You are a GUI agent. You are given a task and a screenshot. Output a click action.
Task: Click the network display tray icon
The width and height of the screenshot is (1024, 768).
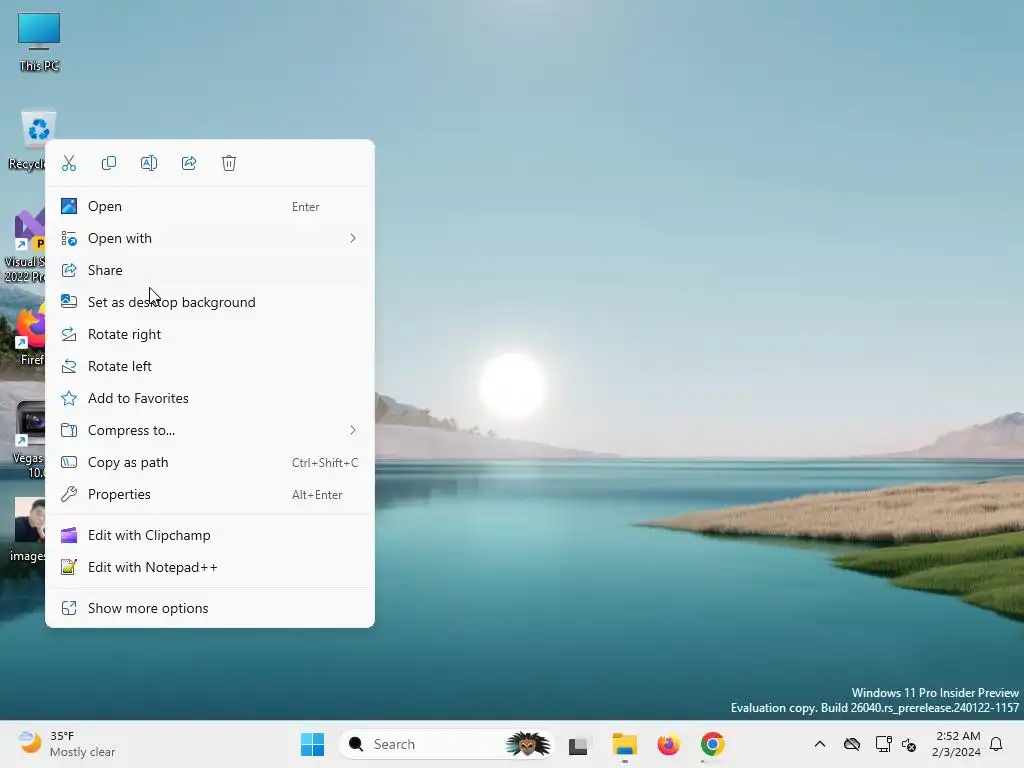click(883, 744)
